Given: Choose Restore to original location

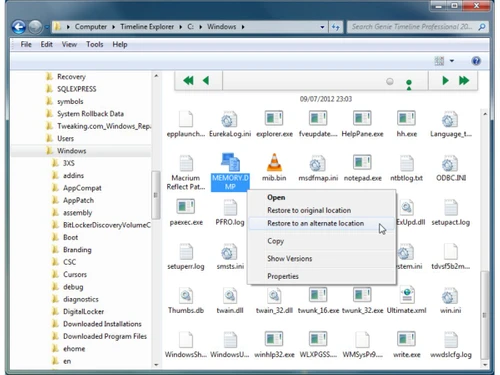Looking at the screenshot, I should point(309,210).
